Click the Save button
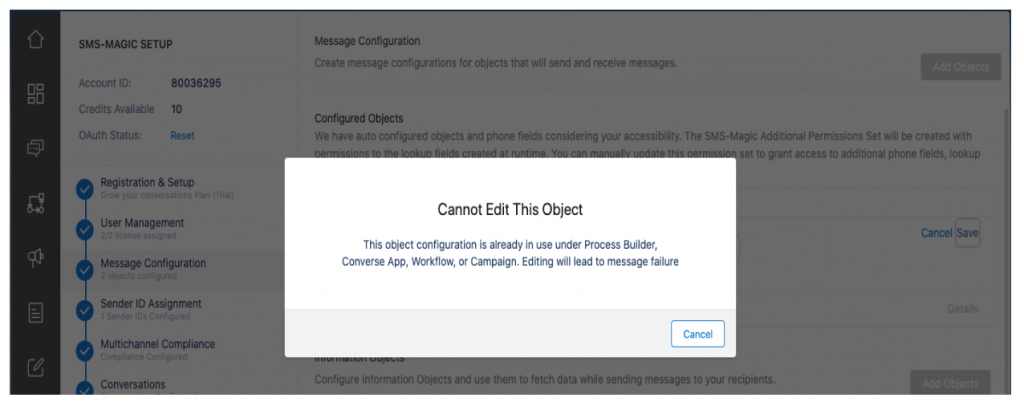This screenshot has width=1024, height=406. coord(967,233)
